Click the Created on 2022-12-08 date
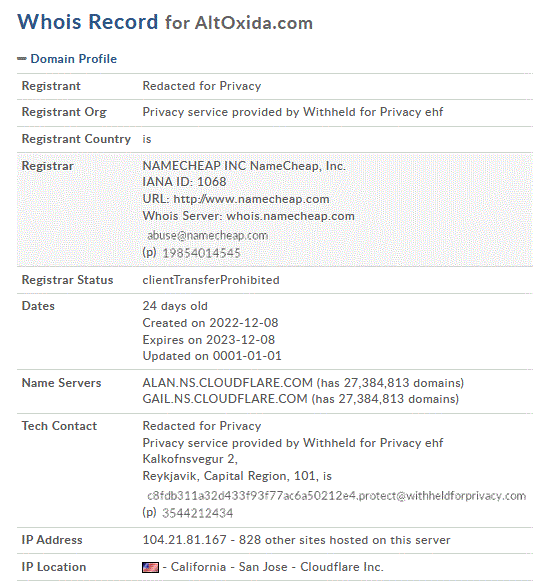Image resolution: width=533 pixels, height=584 pixels. 210,323
